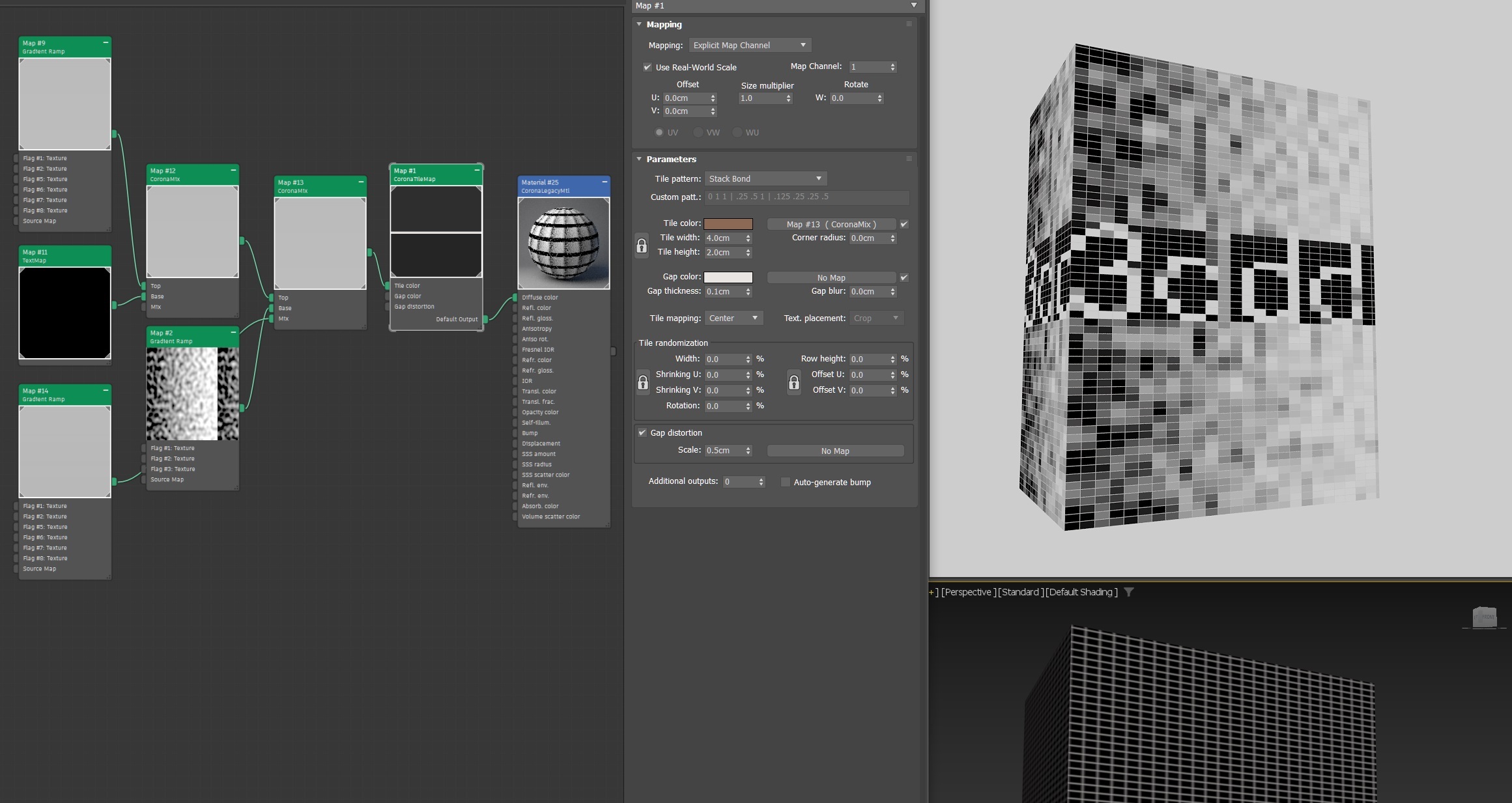1512x803 pixels.
Task: Click the Map #13 (CoronaMix) tile color map button
Action: 831,224
